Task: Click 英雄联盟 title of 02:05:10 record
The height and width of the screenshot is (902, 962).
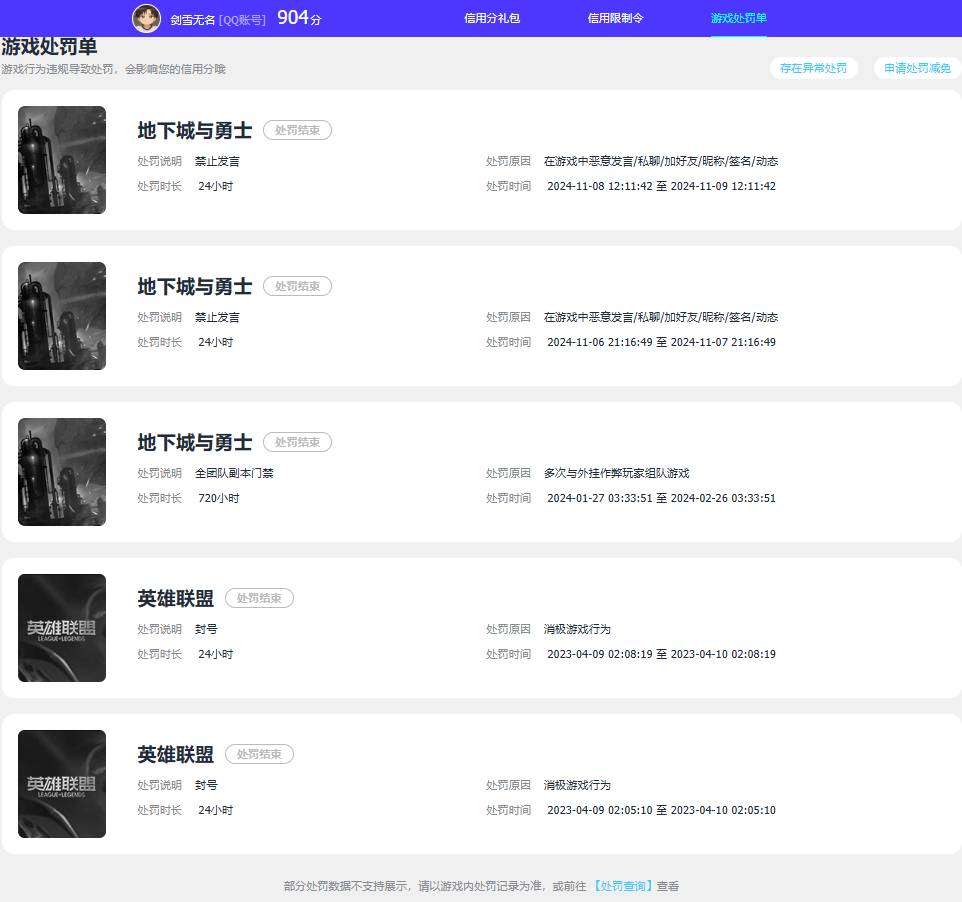Action: pyautogui.click(x=175, y=754)
